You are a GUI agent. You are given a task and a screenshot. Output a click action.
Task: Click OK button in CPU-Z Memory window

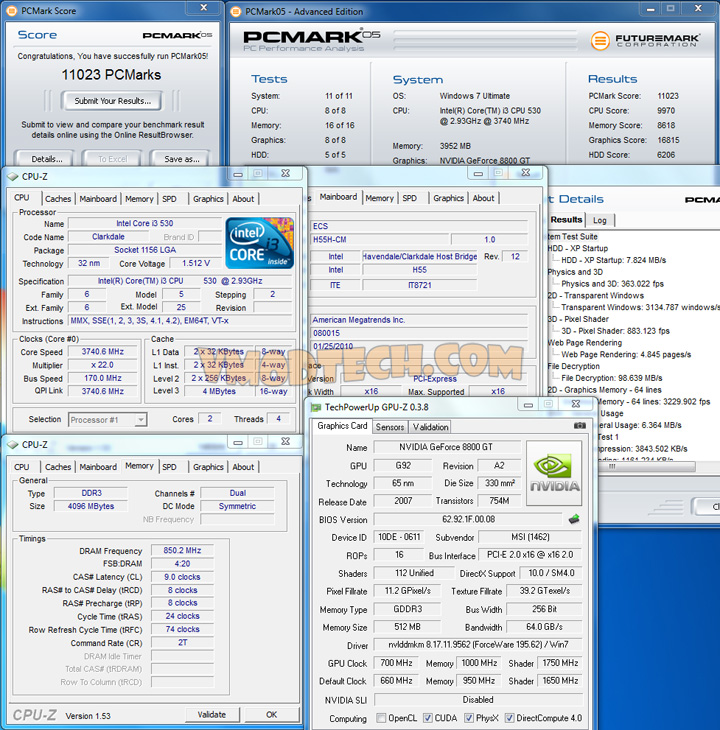[271, 715]
